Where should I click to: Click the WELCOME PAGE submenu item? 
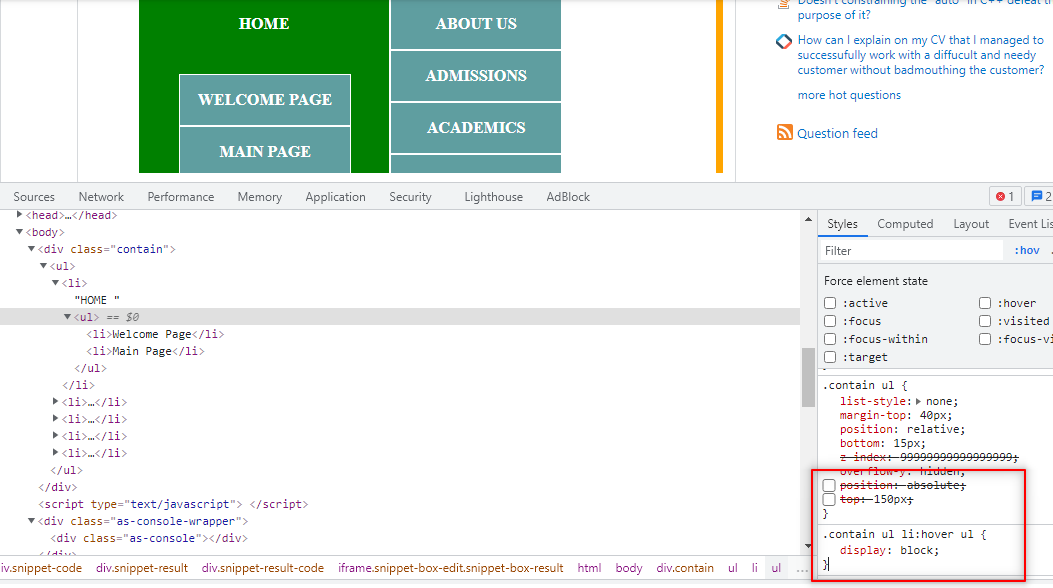pyautogui.click(x=265, y=100)
